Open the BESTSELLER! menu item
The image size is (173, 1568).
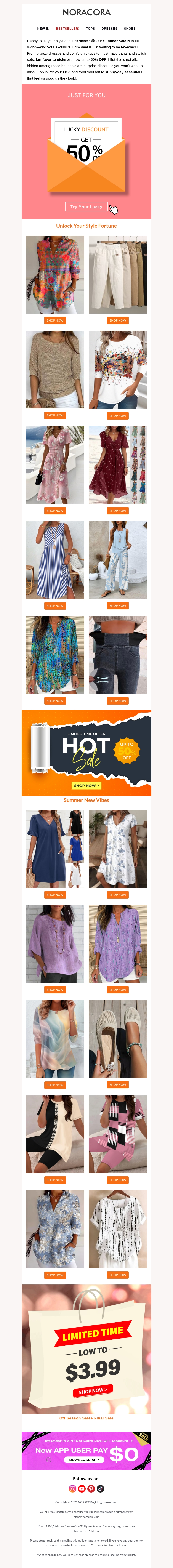(x=68, y=29)
